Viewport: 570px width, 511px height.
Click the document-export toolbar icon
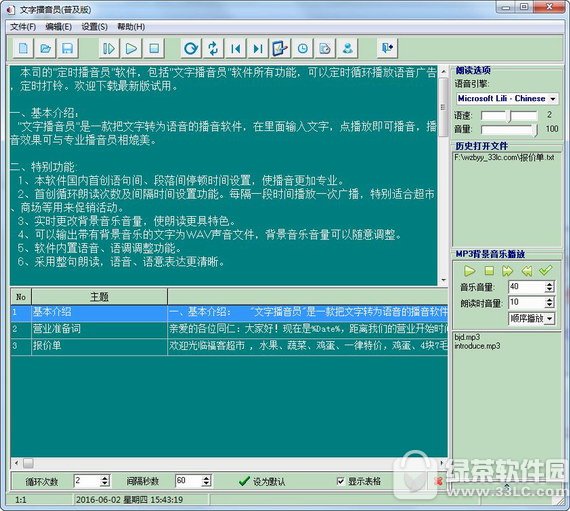(325, 48)
